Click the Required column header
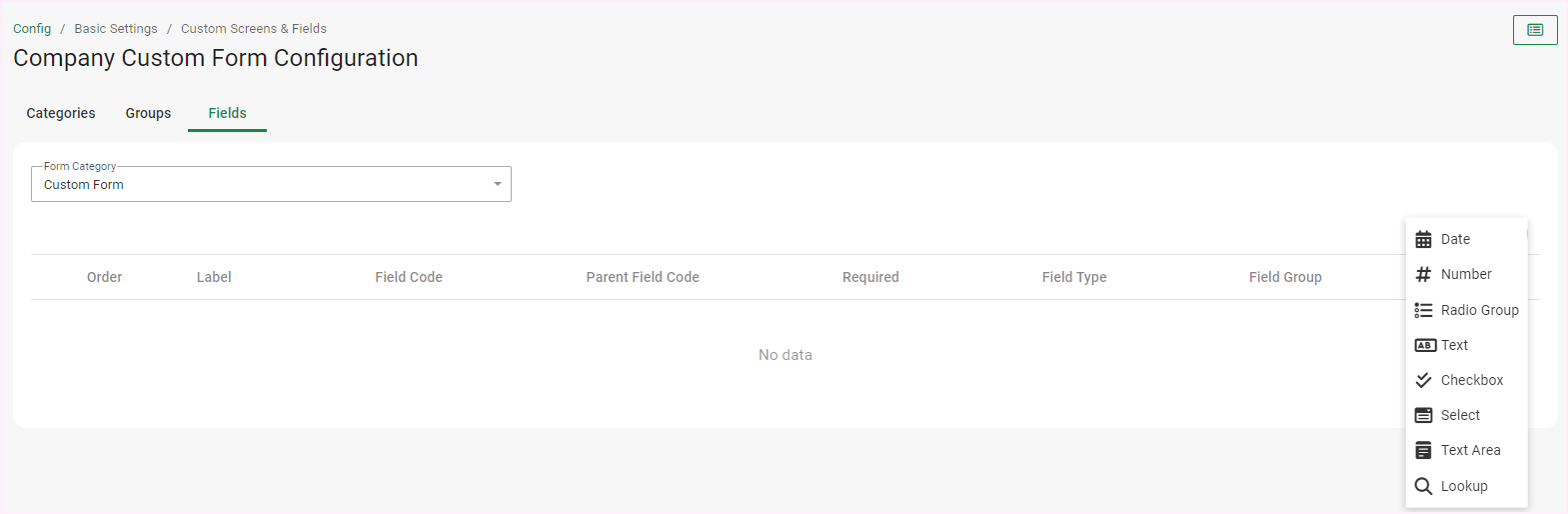 (x=869, y=277)
